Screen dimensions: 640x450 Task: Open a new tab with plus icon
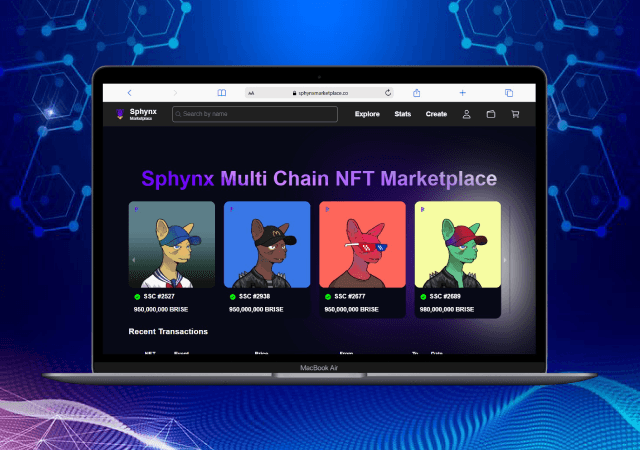click(x=462, y=93)
